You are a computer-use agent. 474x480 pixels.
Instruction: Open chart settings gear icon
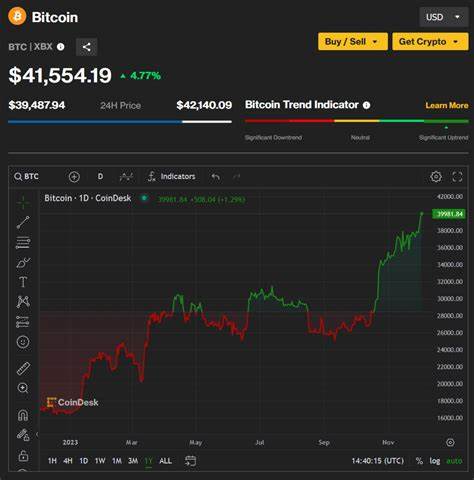[436, 177]
